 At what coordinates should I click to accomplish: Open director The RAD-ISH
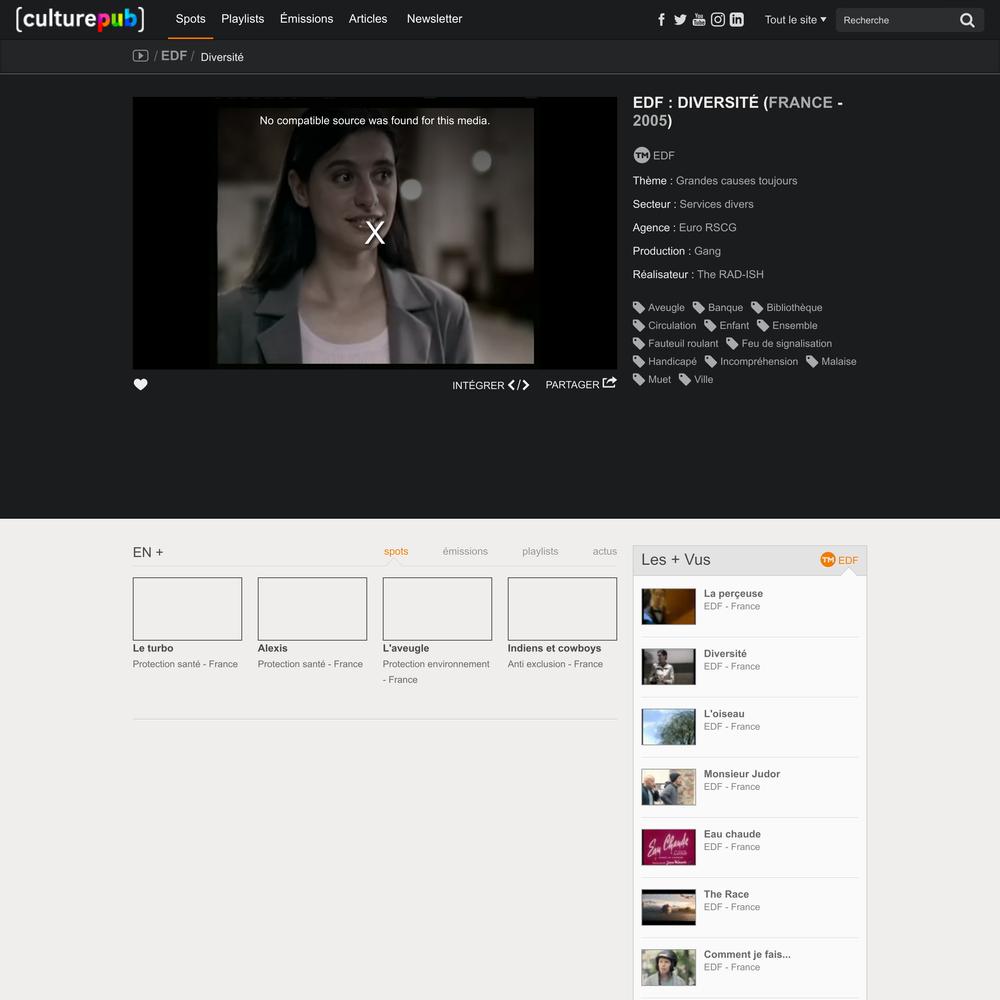click(730, 274)
